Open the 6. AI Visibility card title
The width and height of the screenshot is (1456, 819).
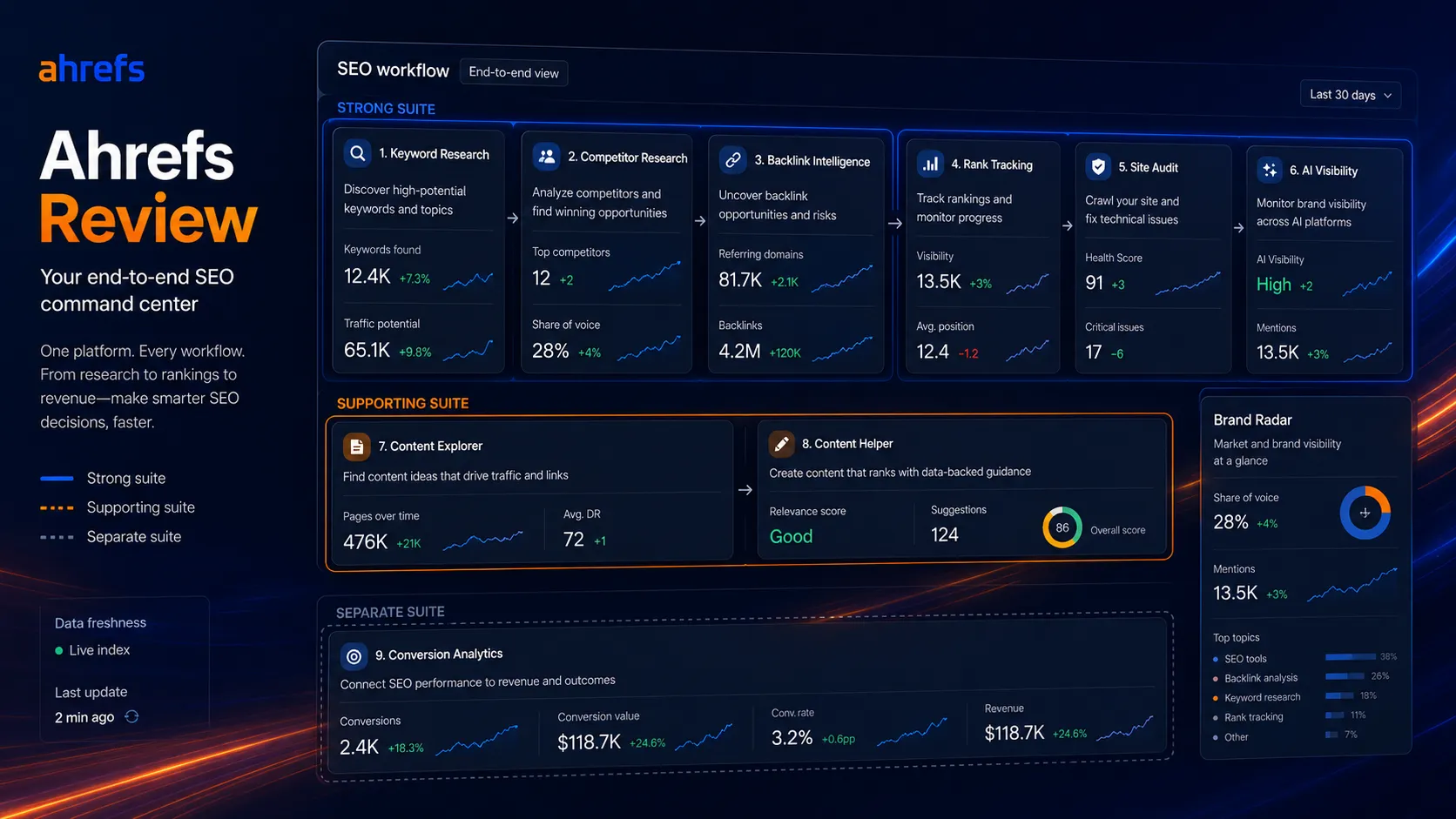(1324, 171)
